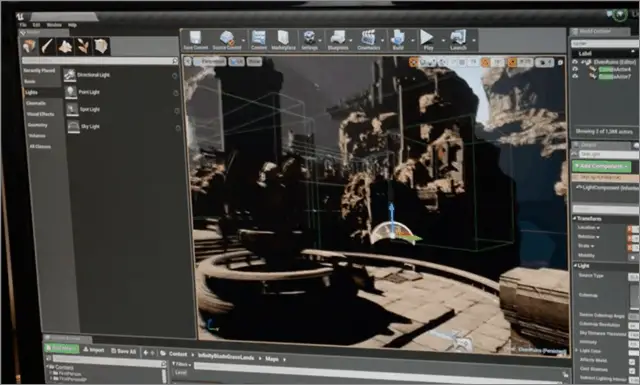The width and height of the screenshot is (640, 385).
Task: Click the Search Classes input field
Action: click(x=100, y=60)
